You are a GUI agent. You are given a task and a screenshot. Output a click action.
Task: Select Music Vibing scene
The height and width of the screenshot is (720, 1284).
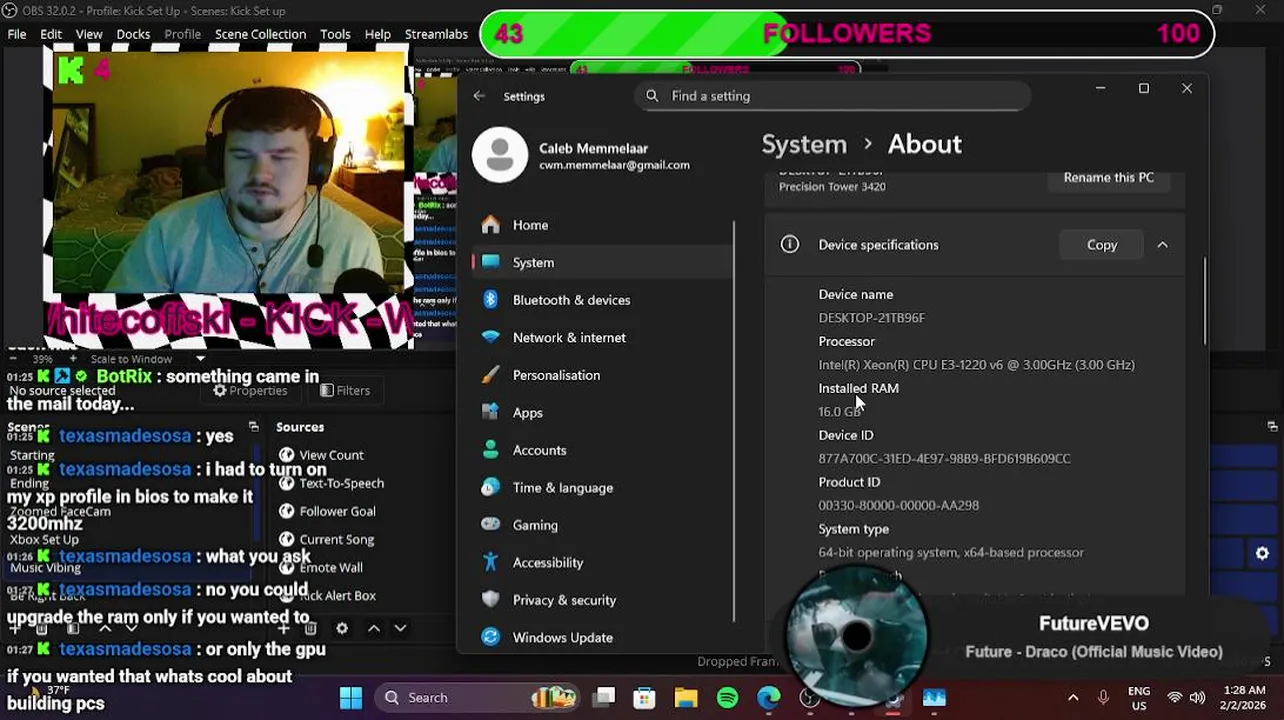45,567
